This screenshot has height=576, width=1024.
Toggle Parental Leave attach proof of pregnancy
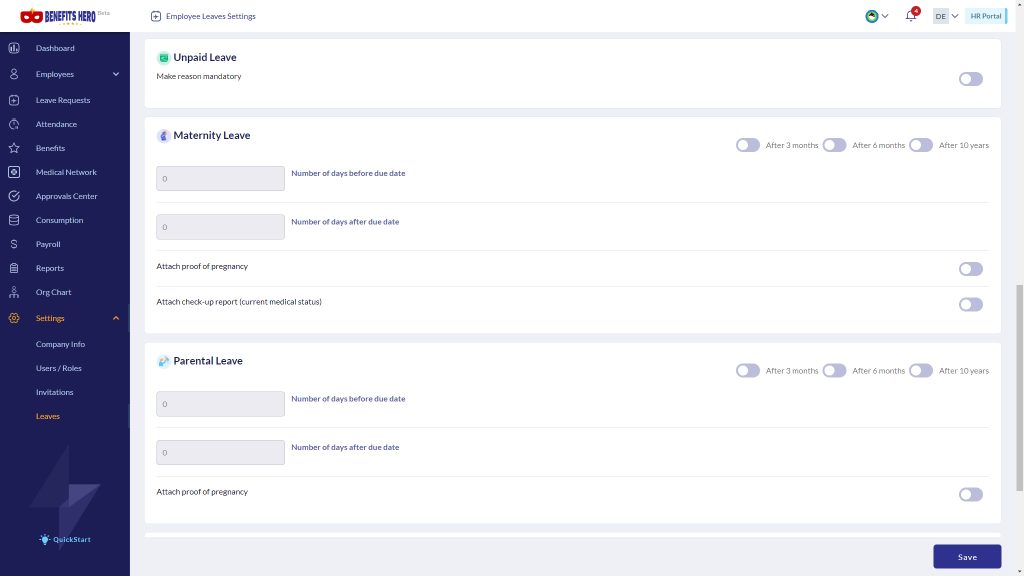click(x=970, y=494)
